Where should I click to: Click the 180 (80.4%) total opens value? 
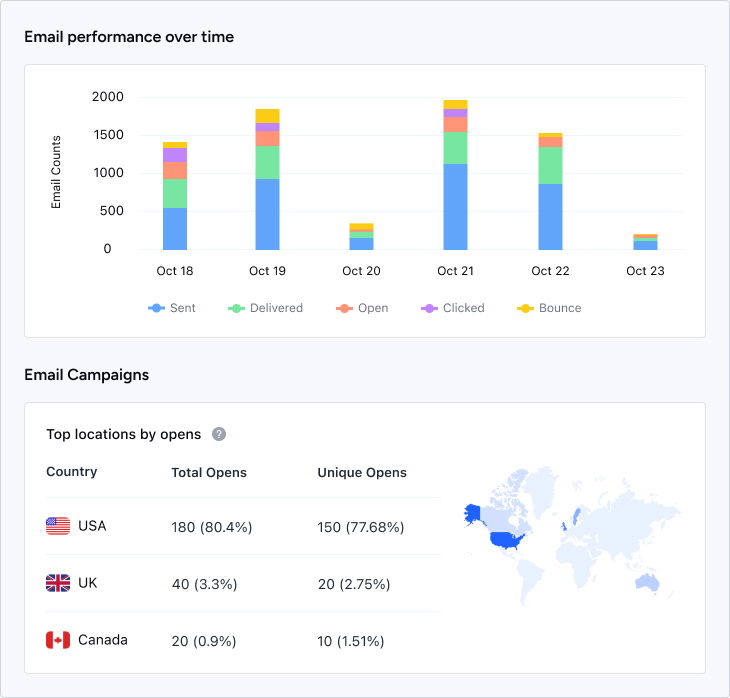tap(212, 527)
